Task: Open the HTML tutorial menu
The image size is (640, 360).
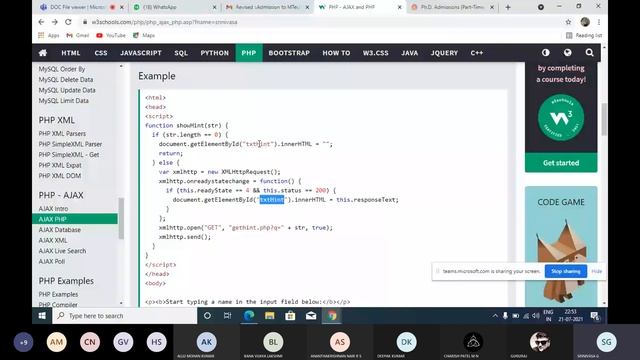Action: click(x=71, y=53)
